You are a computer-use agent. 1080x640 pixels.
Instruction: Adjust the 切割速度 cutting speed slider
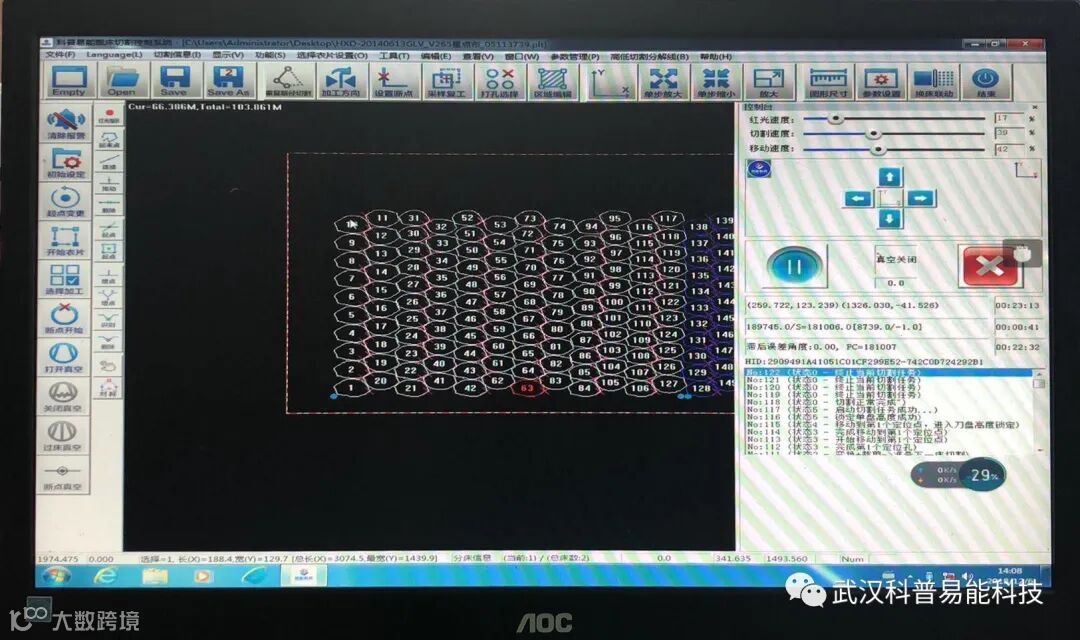click(873, 134)
